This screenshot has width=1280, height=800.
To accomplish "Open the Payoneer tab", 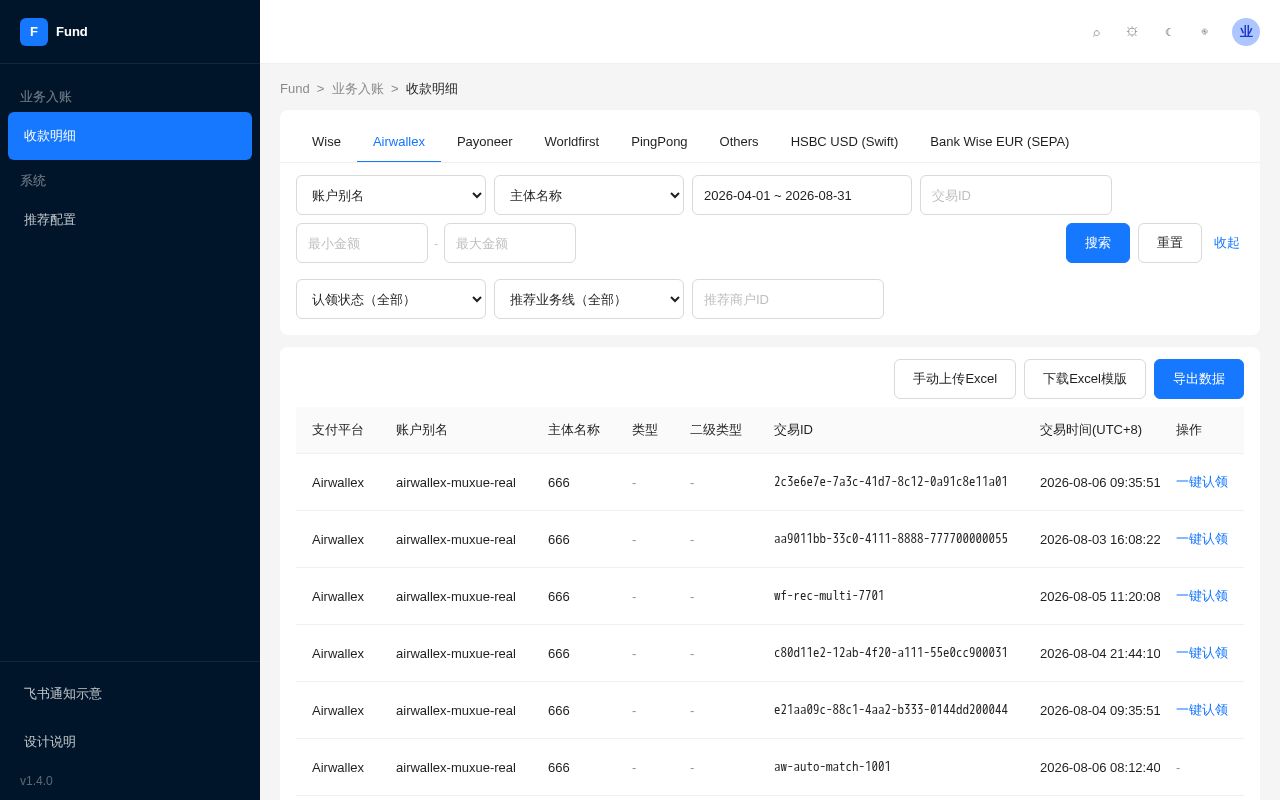I will pyautogui.click(x=485, y=142).
